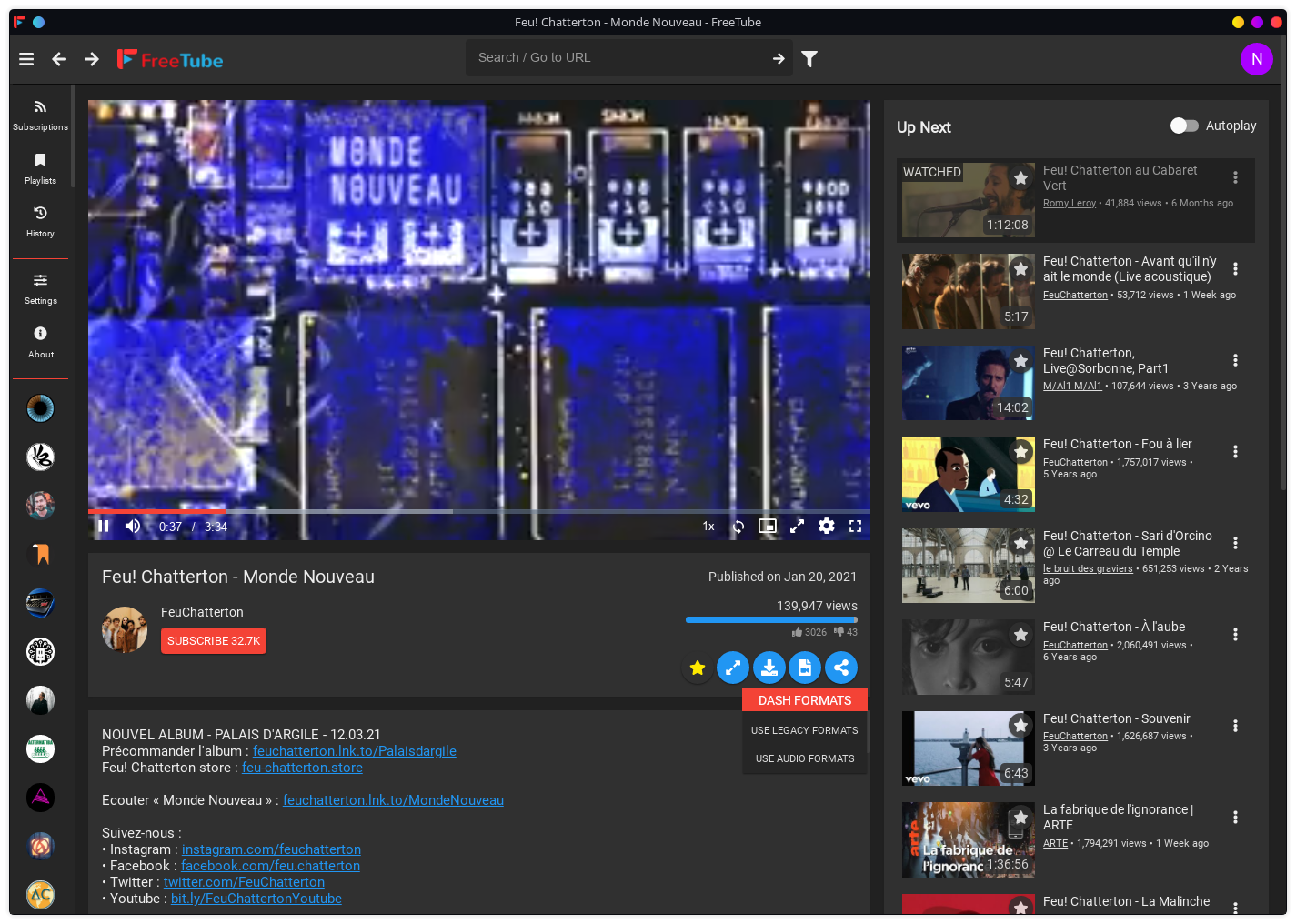The image size is (1296, 924).
Task: Favorite the Sari d'Orcino video star
Action: pyautogui.click(x=1020, y=544)
